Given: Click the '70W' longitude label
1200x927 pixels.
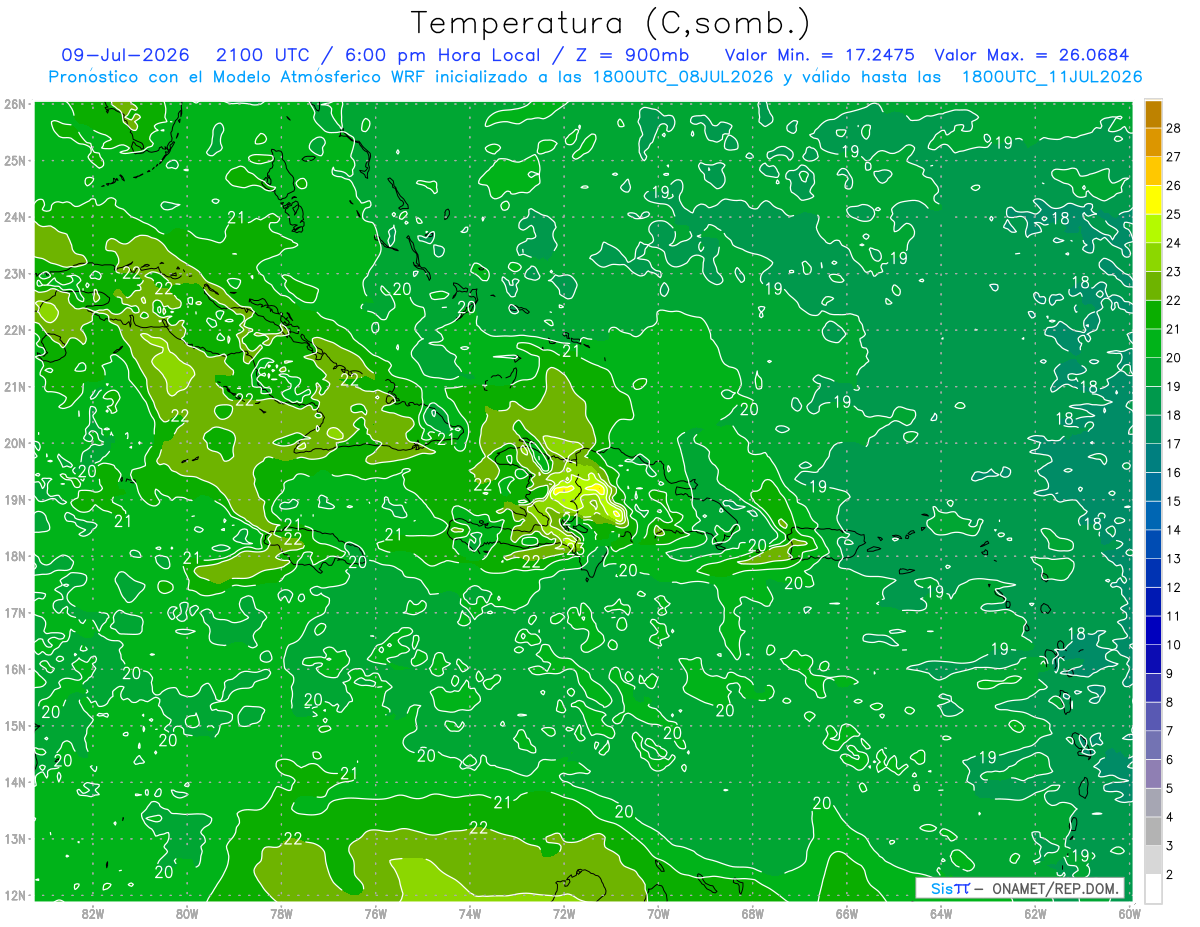Looking at the screenshot, I should coord(658,913).
